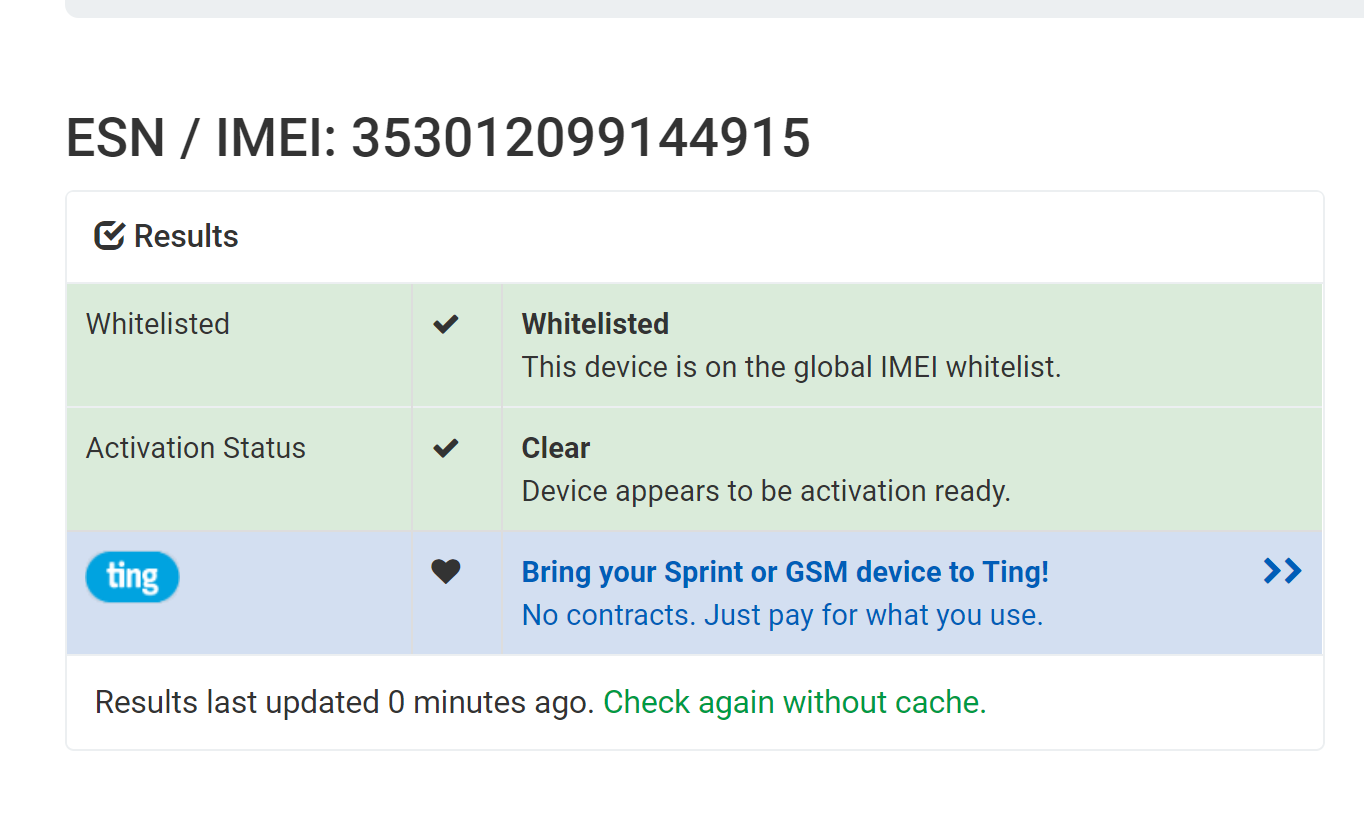The height and width of the screenshot is (814, 1364).
Task: Click the Activation Status label
Action: pos(196,448)
